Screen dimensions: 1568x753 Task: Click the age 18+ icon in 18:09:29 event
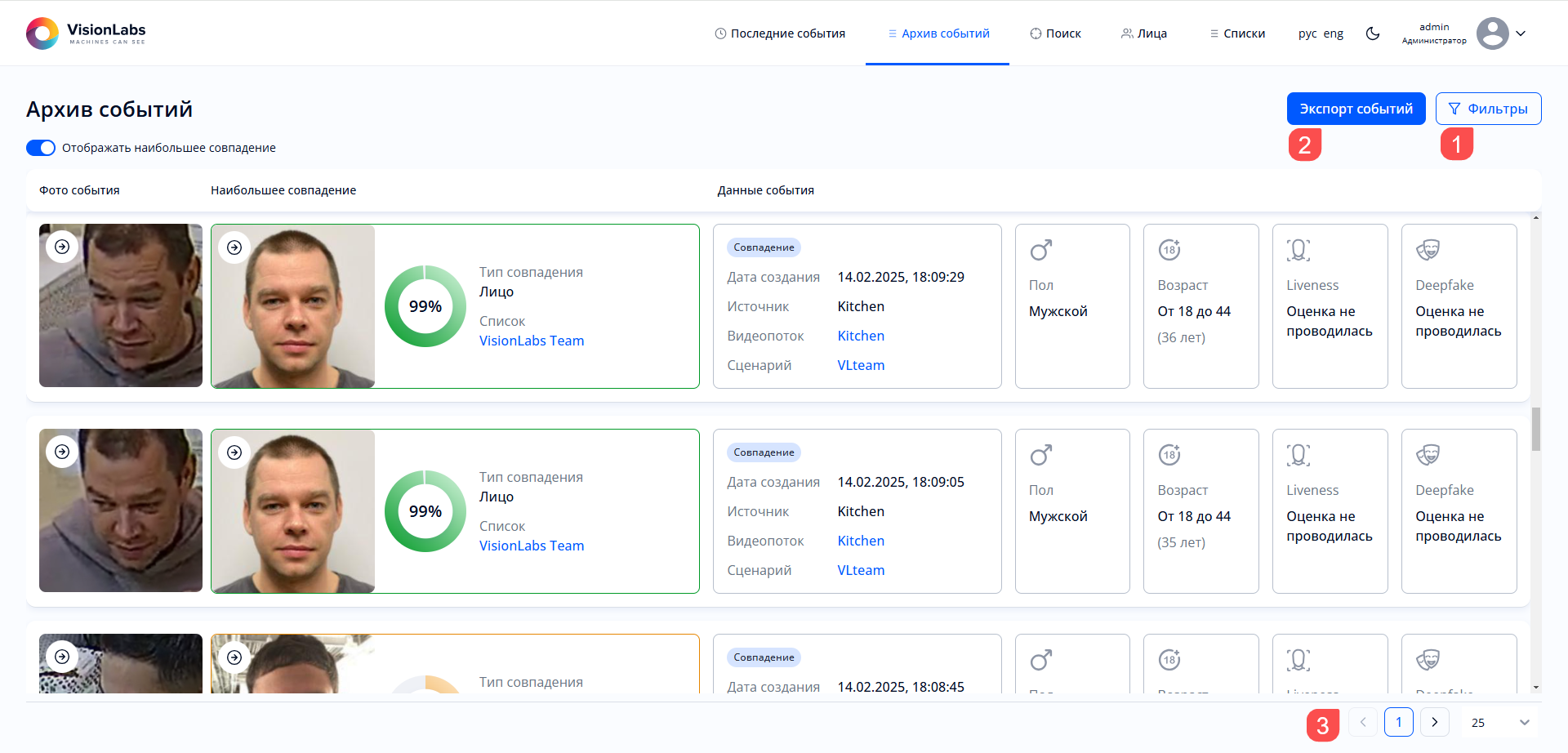click(1169, 250)
